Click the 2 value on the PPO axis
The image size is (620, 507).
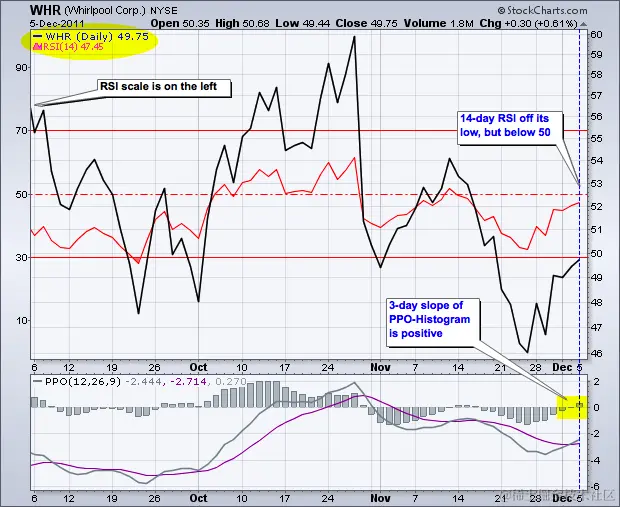point(597,382)
